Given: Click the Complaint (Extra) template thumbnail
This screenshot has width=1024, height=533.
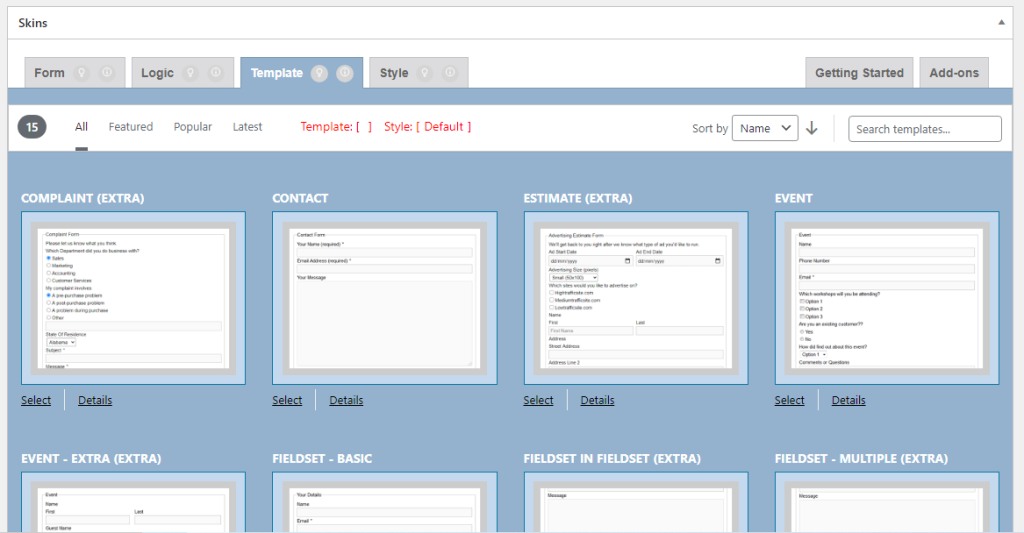Looking at the screenshot, I should tap(133, 298).
